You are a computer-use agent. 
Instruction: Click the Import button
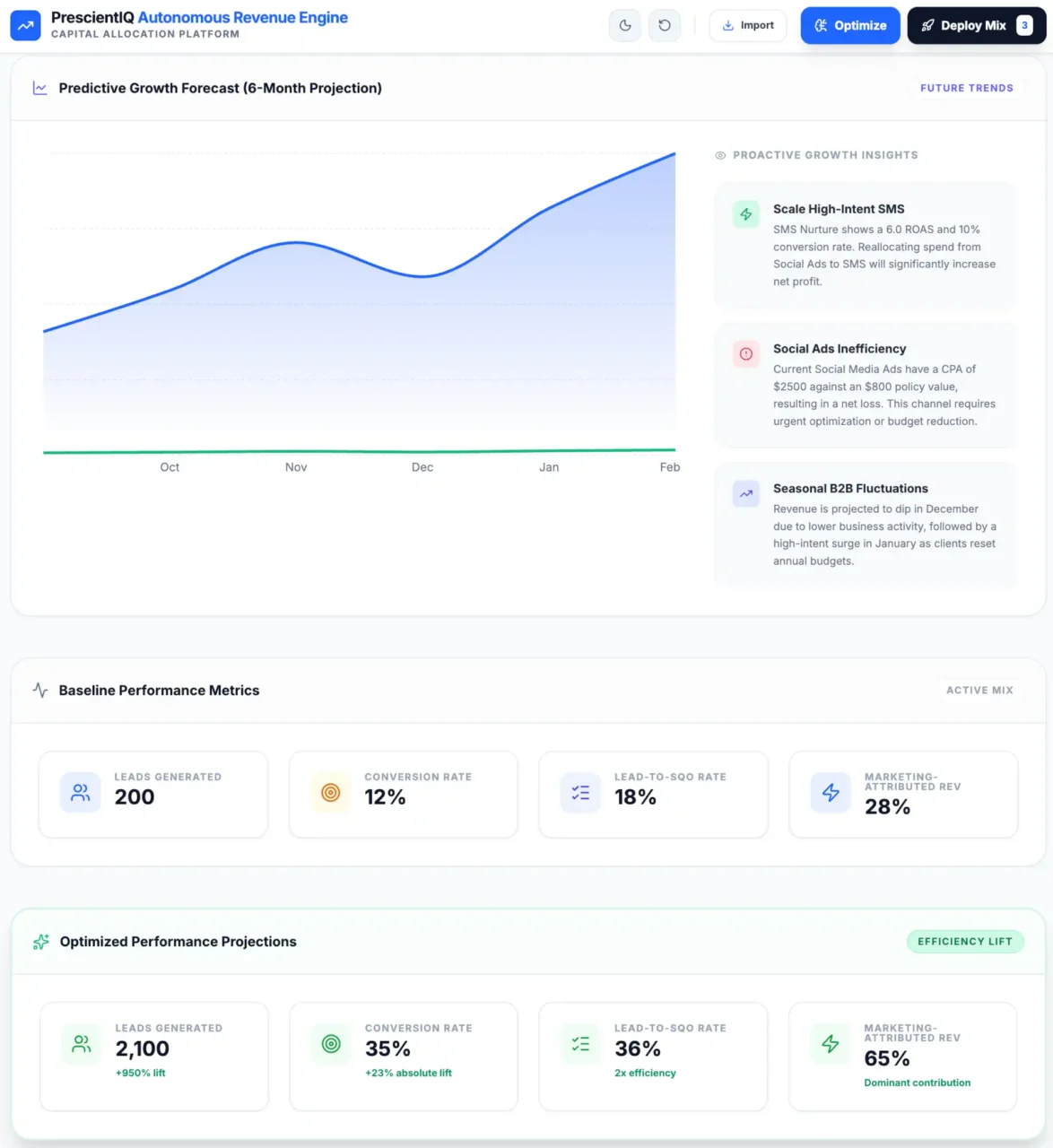(748, 26)
